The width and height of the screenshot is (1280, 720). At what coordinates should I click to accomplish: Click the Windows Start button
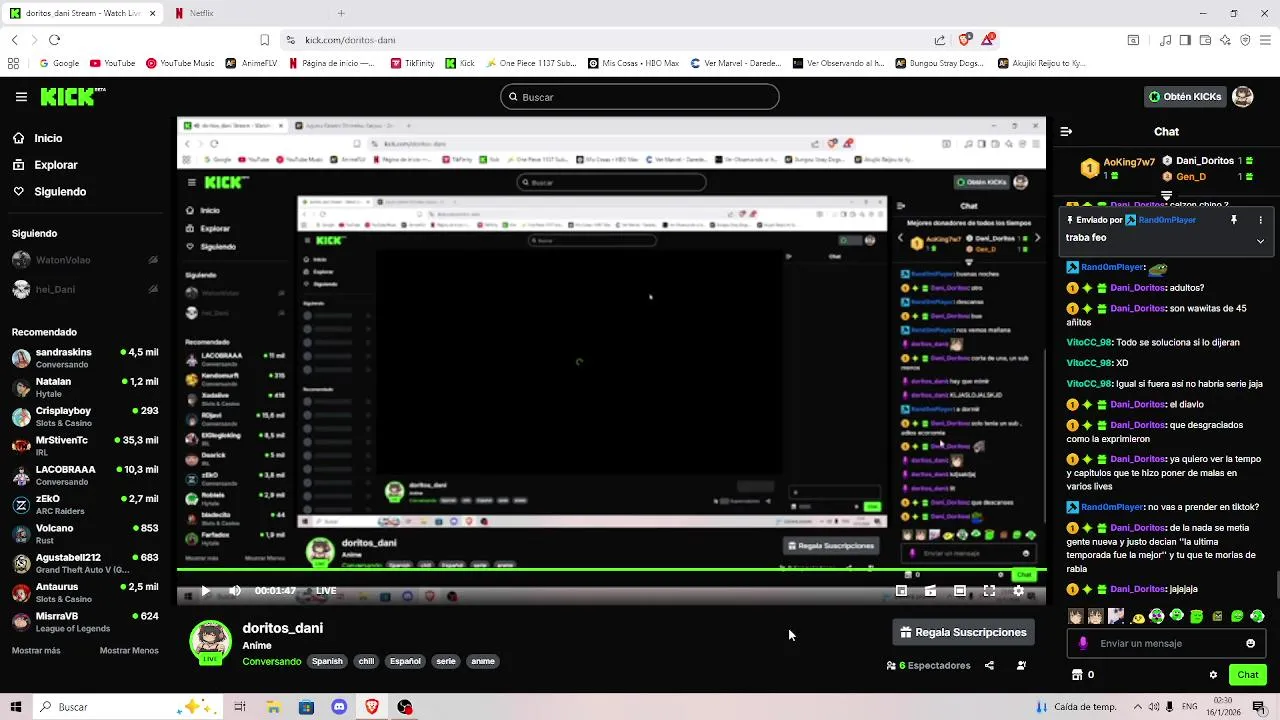coord(16,707)
